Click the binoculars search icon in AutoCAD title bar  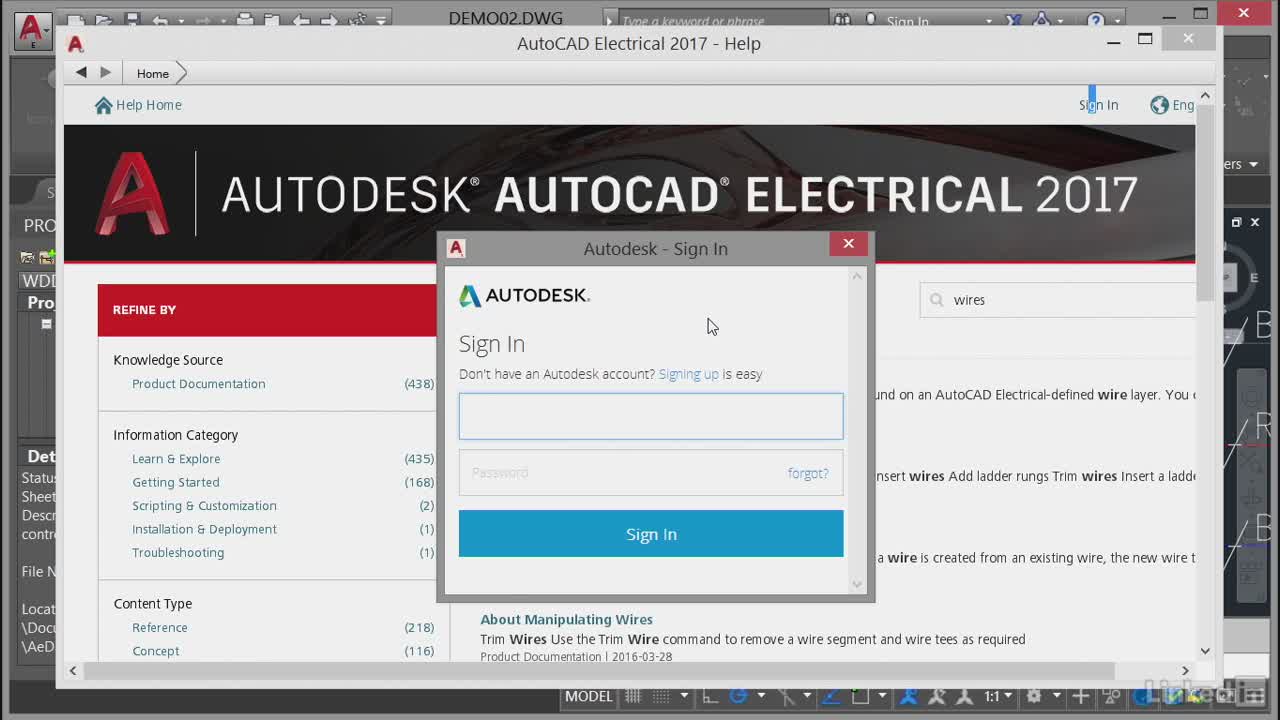(x=842, y=20)
